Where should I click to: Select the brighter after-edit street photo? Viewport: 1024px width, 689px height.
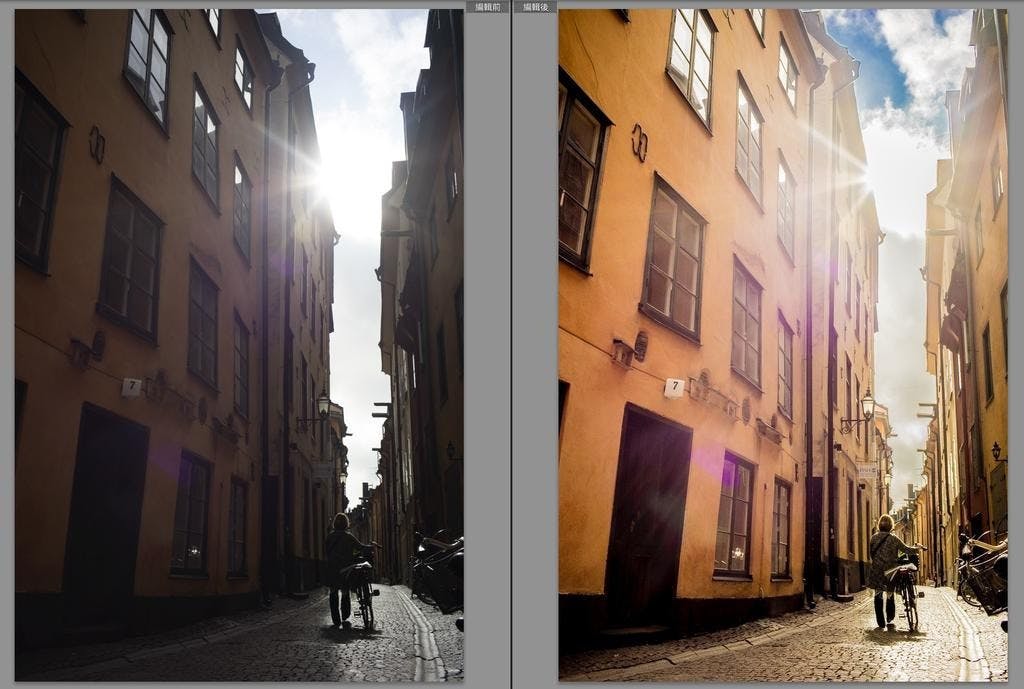coord(783,345)
